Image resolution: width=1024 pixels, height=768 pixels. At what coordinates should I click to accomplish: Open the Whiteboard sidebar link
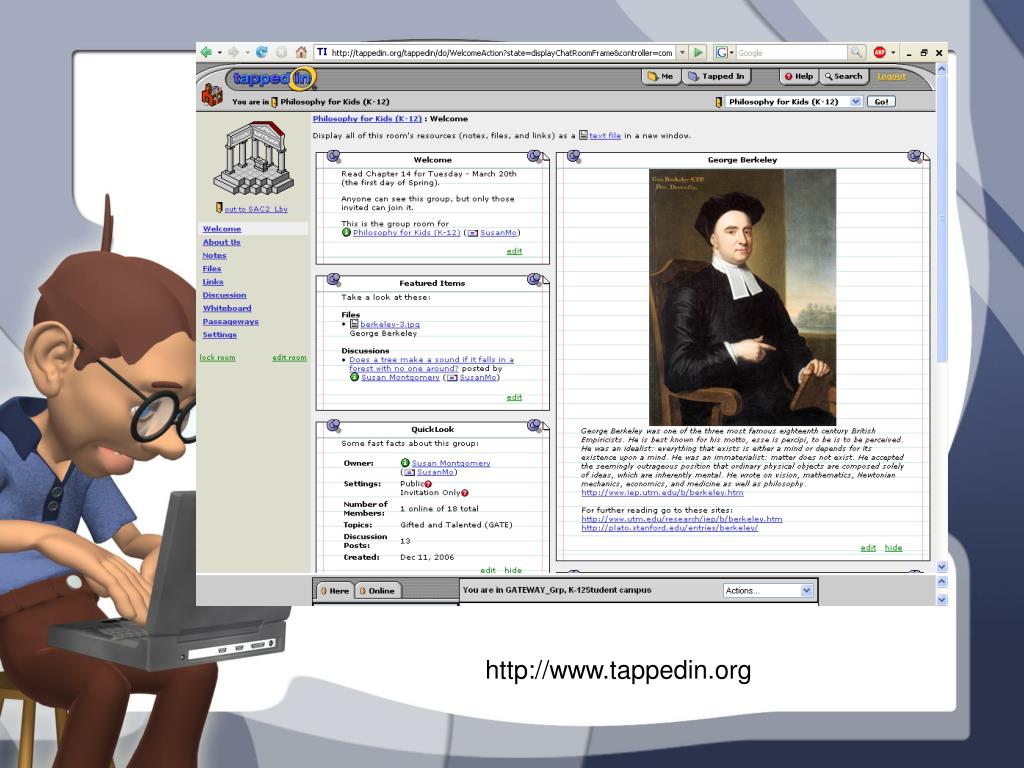[x=227, y=308]
